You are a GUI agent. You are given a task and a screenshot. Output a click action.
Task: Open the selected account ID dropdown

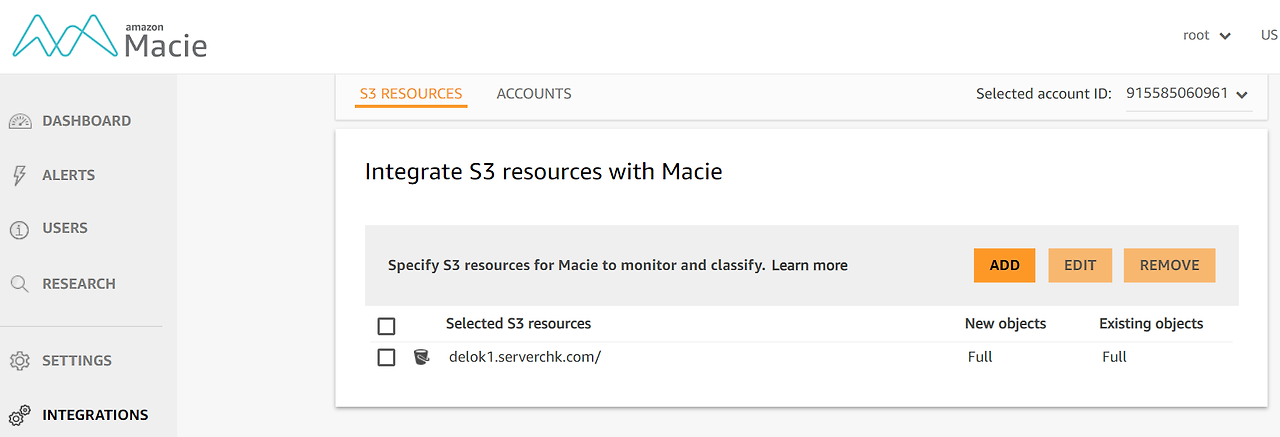point(1187,94)
